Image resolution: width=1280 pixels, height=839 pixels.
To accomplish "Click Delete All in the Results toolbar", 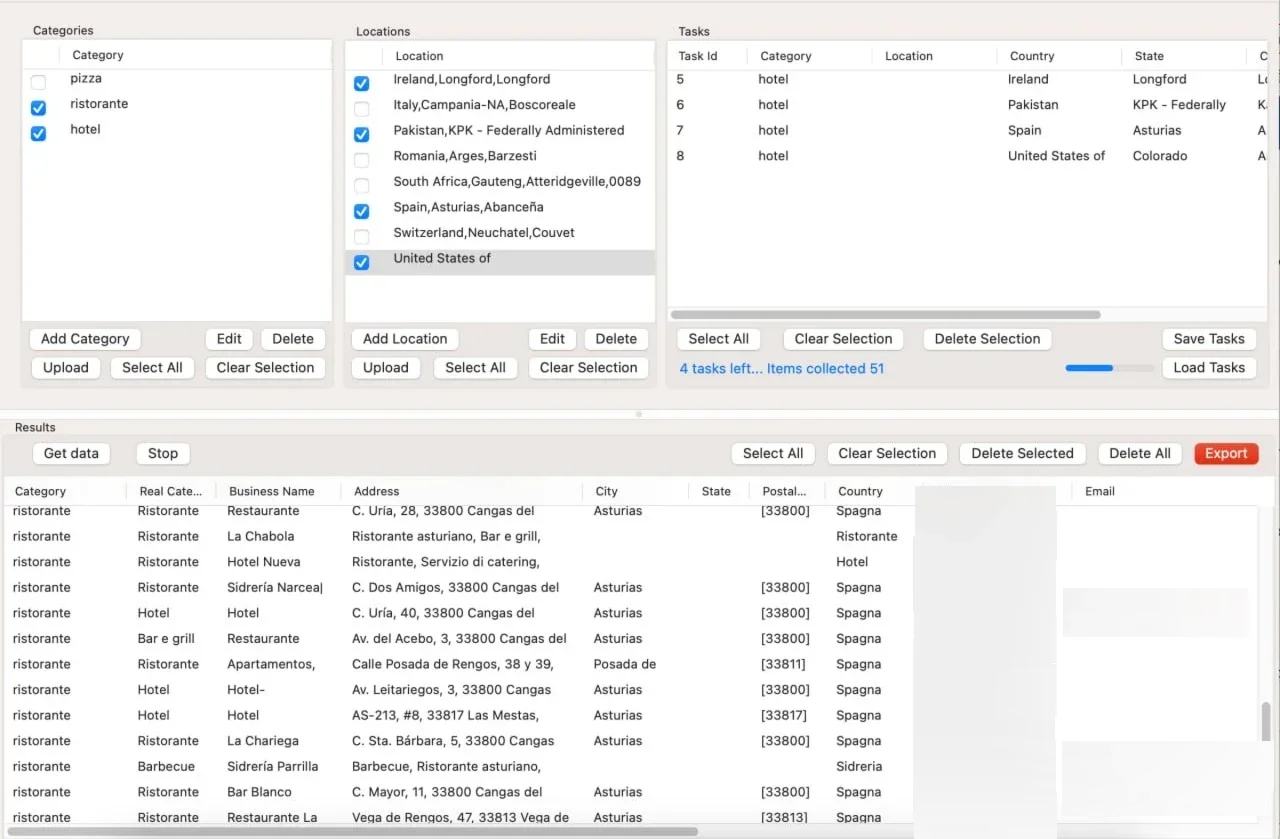I will (x=1140, y=453).
